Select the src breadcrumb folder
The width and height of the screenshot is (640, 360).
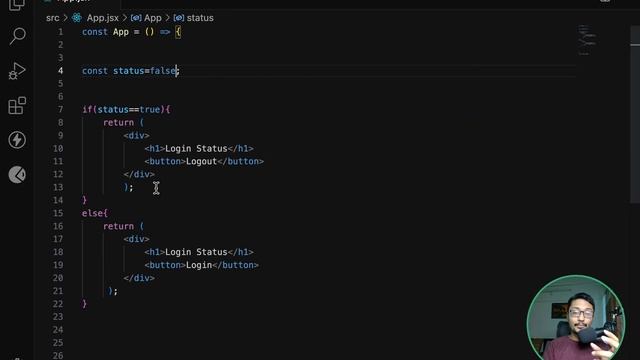pos(53,18)
